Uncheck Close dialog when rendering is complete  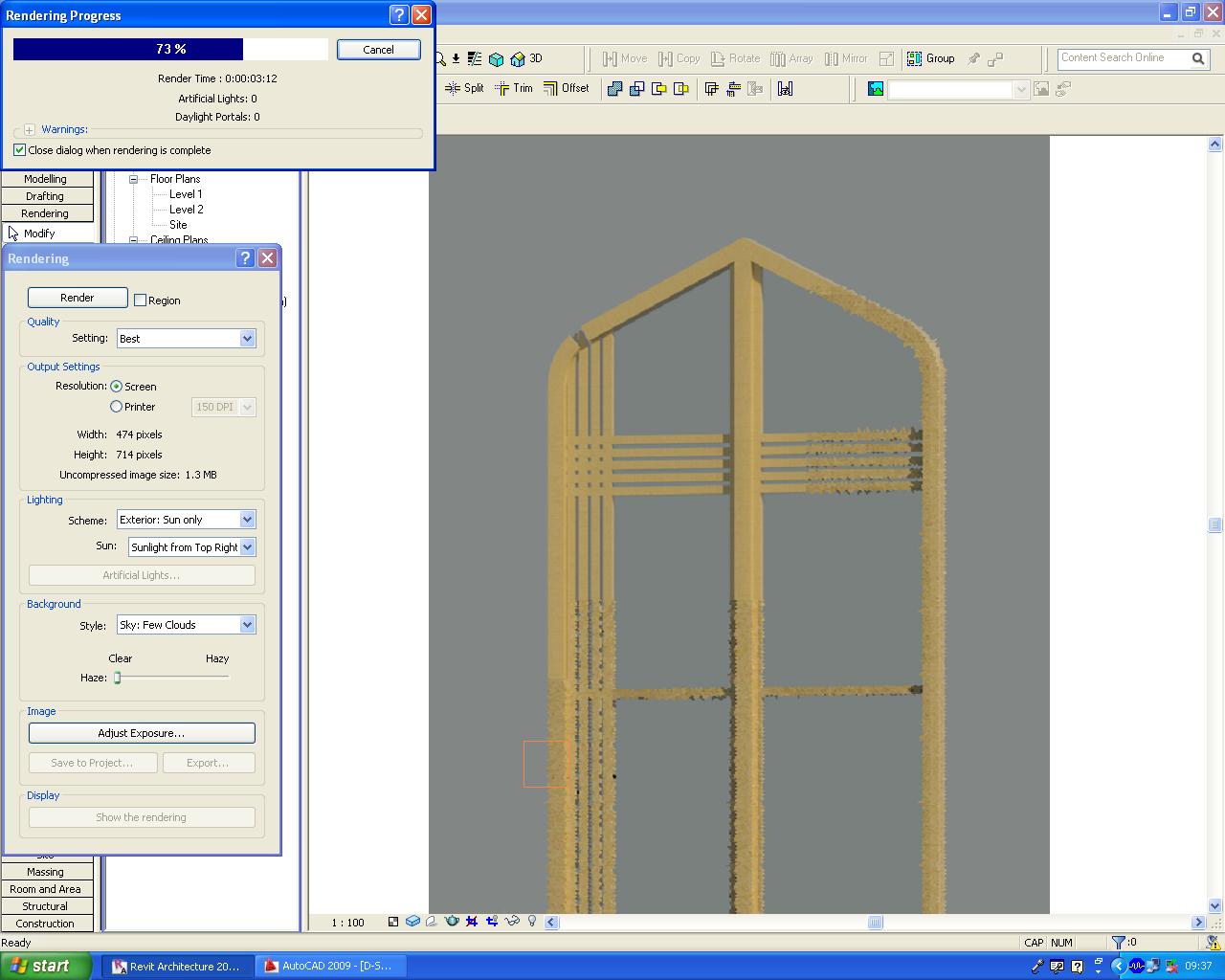[19, 150]
